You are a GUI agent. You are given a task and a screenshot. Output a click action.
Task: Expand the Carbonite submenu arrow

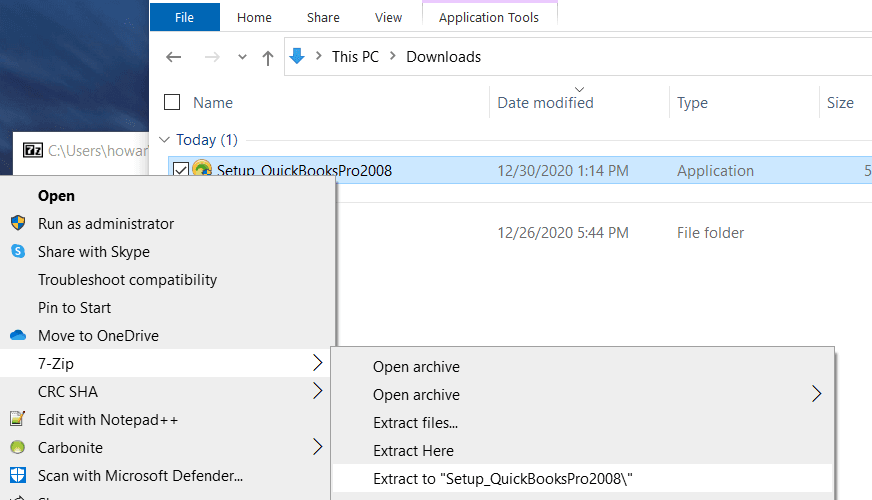(318, 447)
